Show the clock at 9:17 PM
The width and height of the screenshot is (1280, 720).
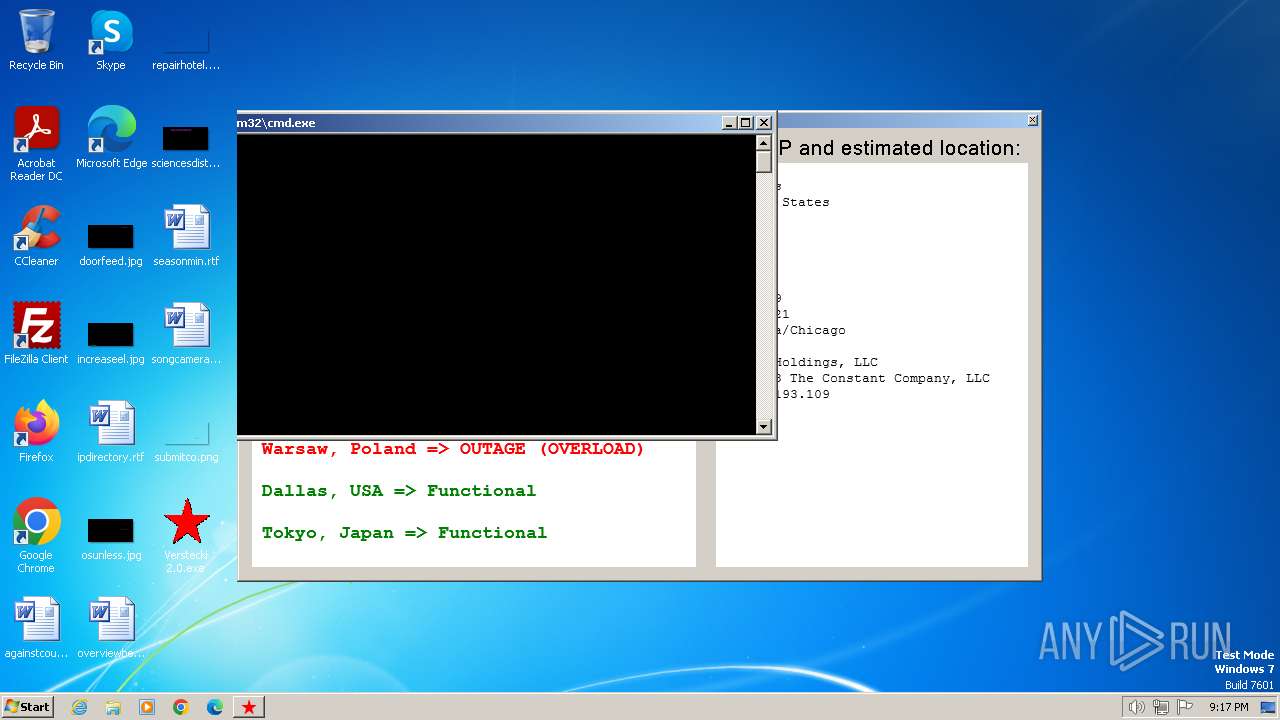click(1228, 707)
